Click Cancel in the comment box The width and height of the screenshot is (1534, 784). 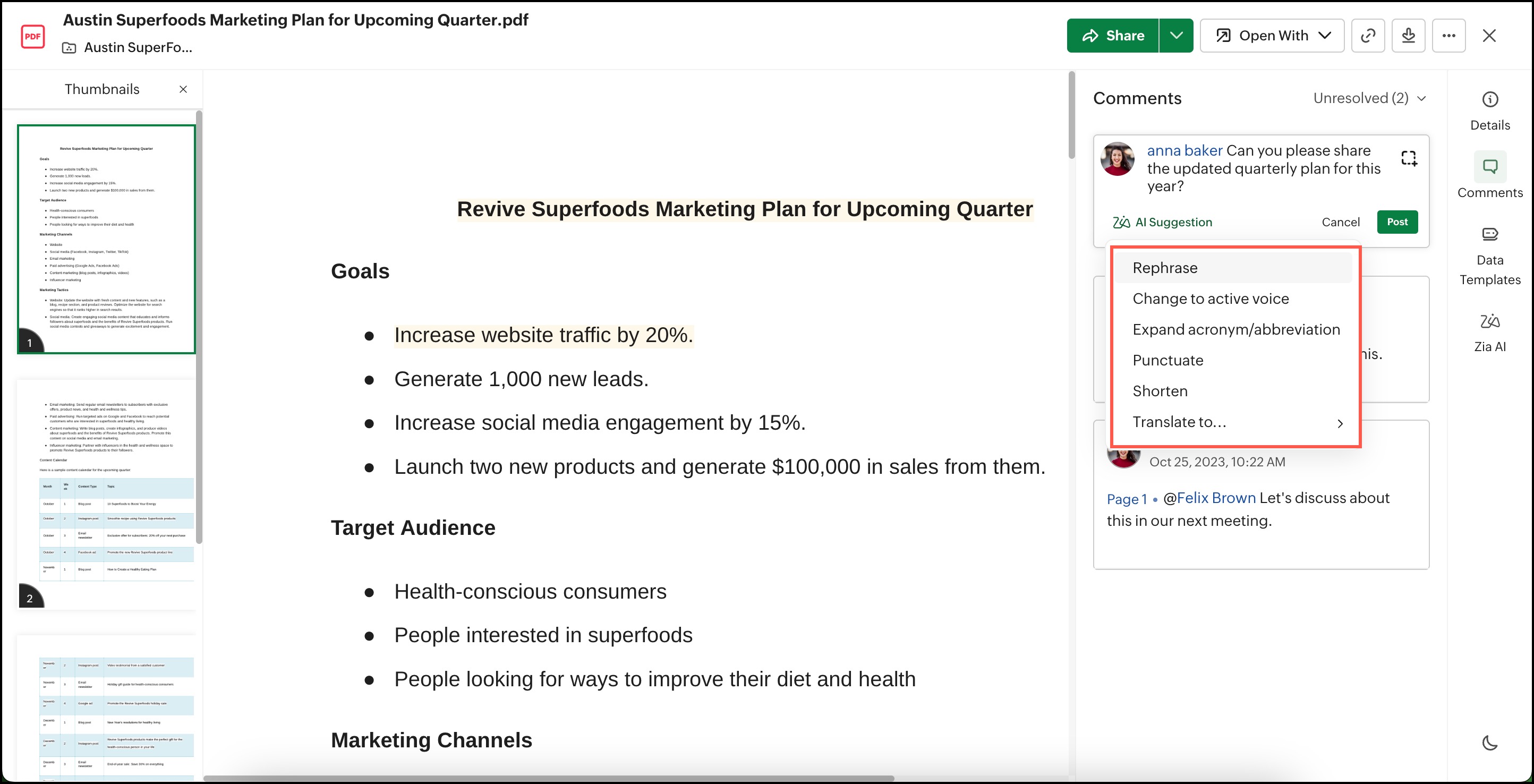1340,222
